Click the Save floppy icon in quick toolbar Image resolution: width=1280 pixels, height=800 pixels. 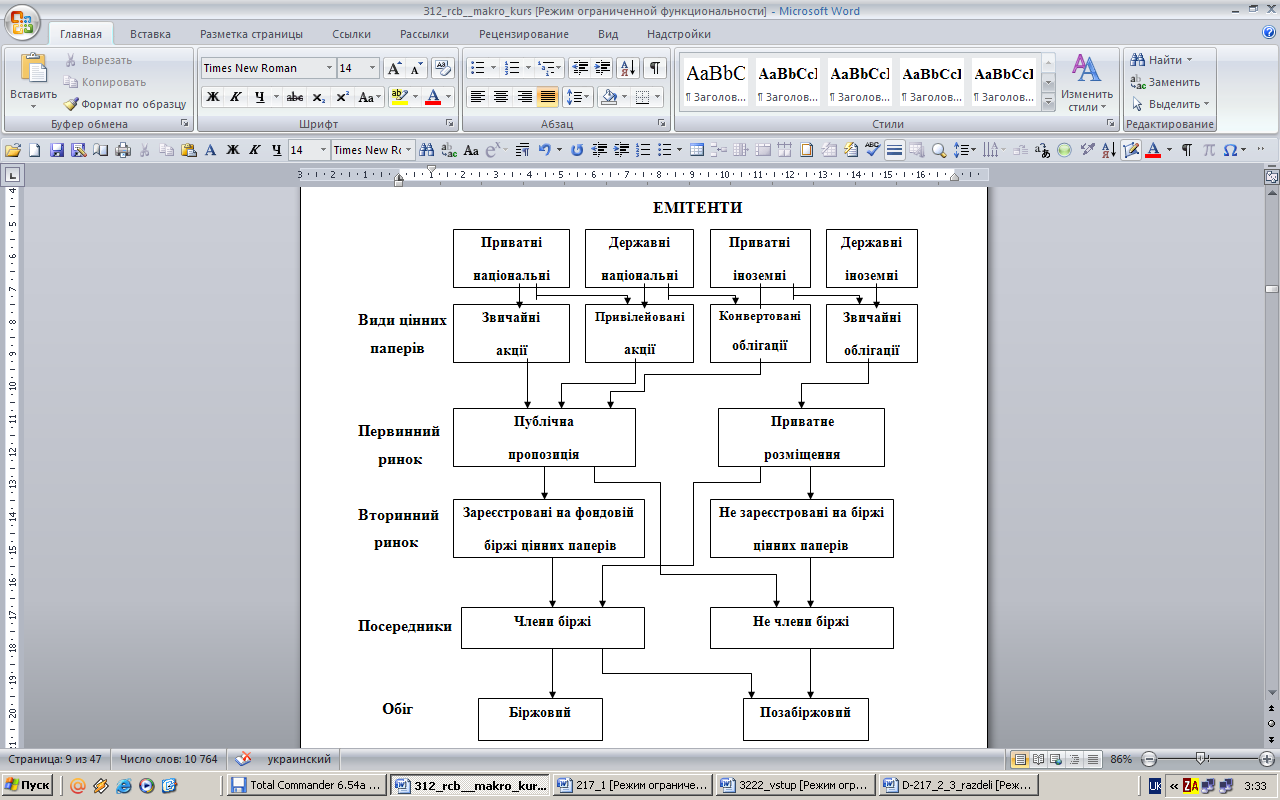57,150
